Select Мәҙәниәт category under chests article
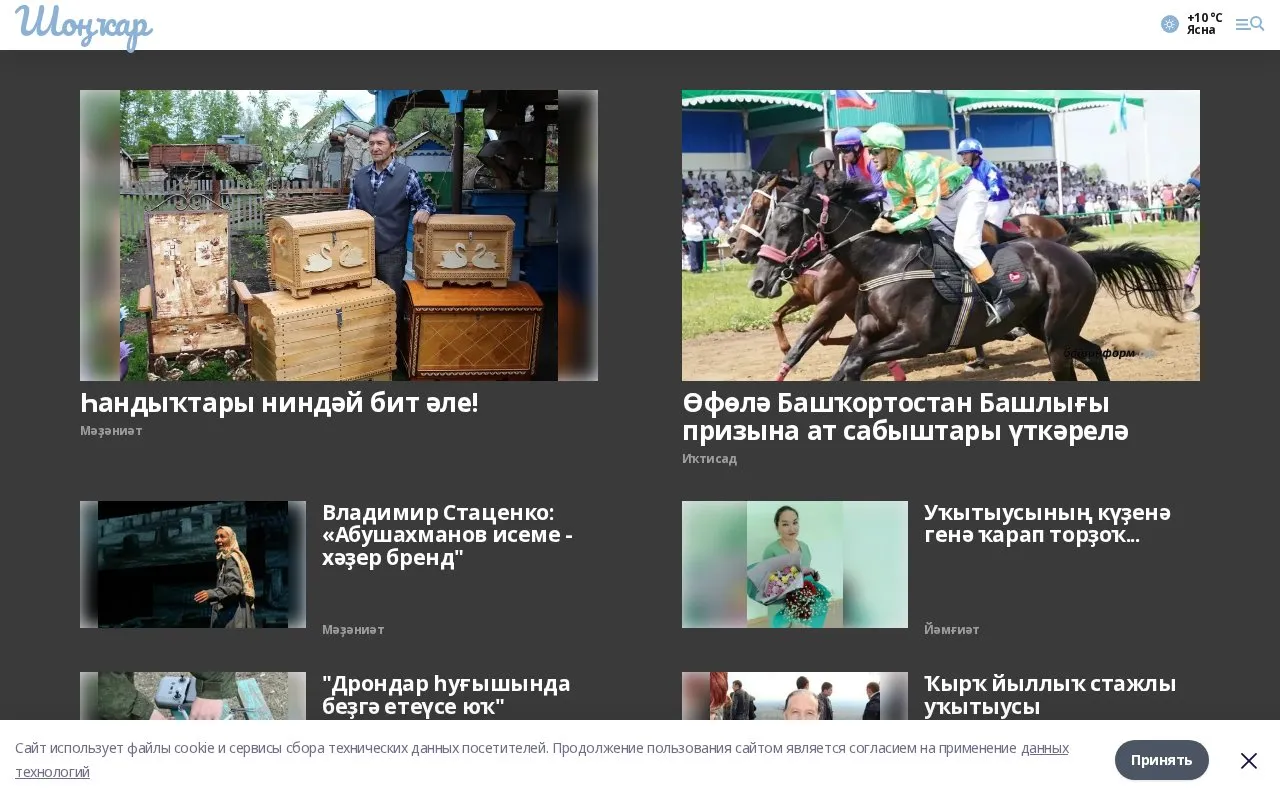This screenshot has width=1280, height=800. 111,431
